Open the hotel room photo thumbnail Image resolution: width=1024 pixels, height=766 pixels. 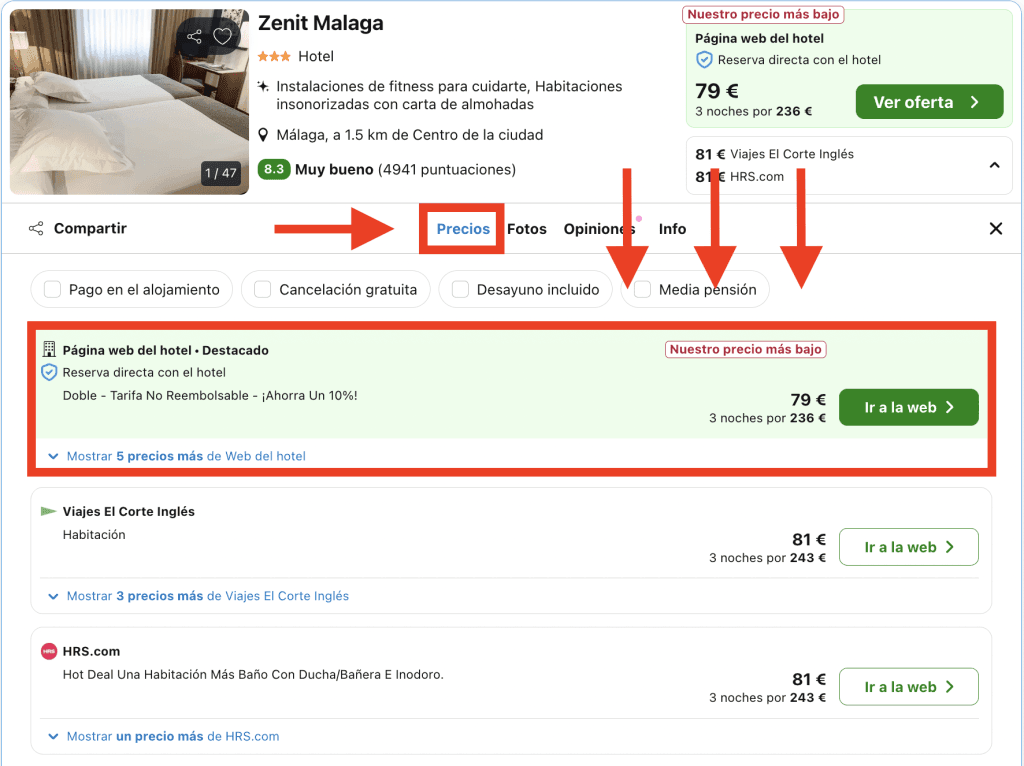click(129, 102)
